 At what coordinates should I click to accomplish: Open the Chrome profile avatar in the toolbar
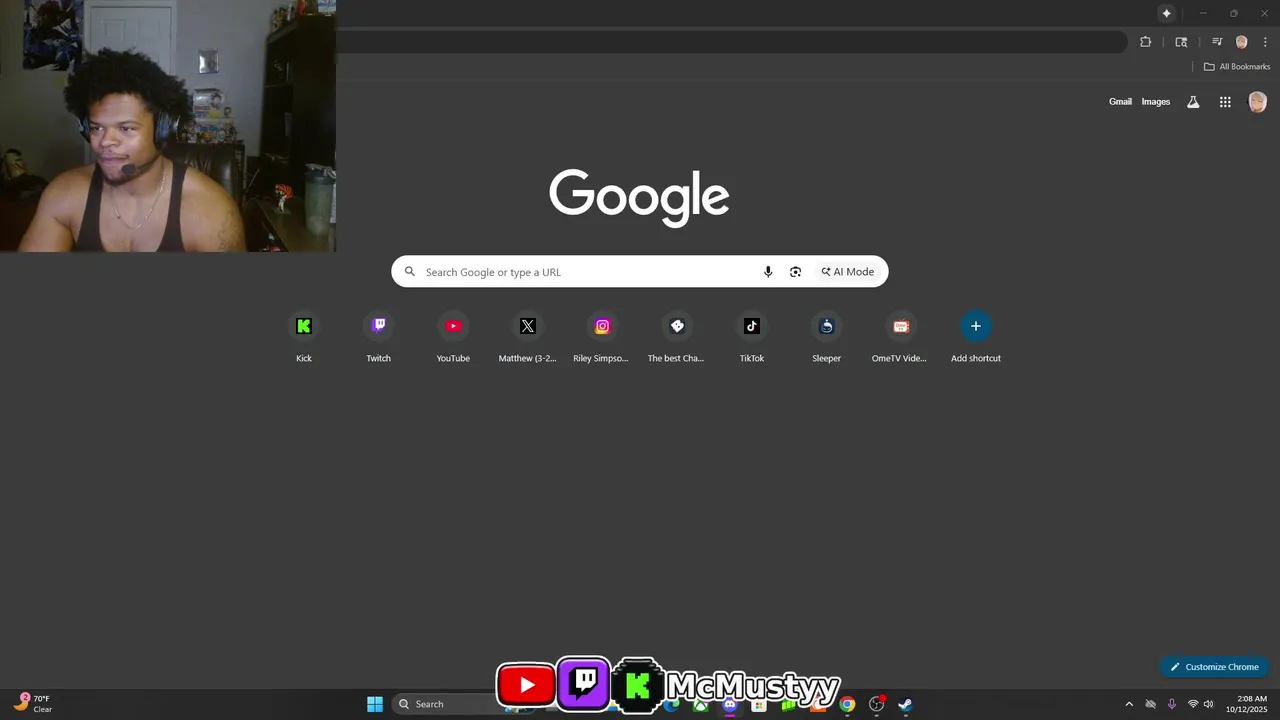click(1242, 42)
